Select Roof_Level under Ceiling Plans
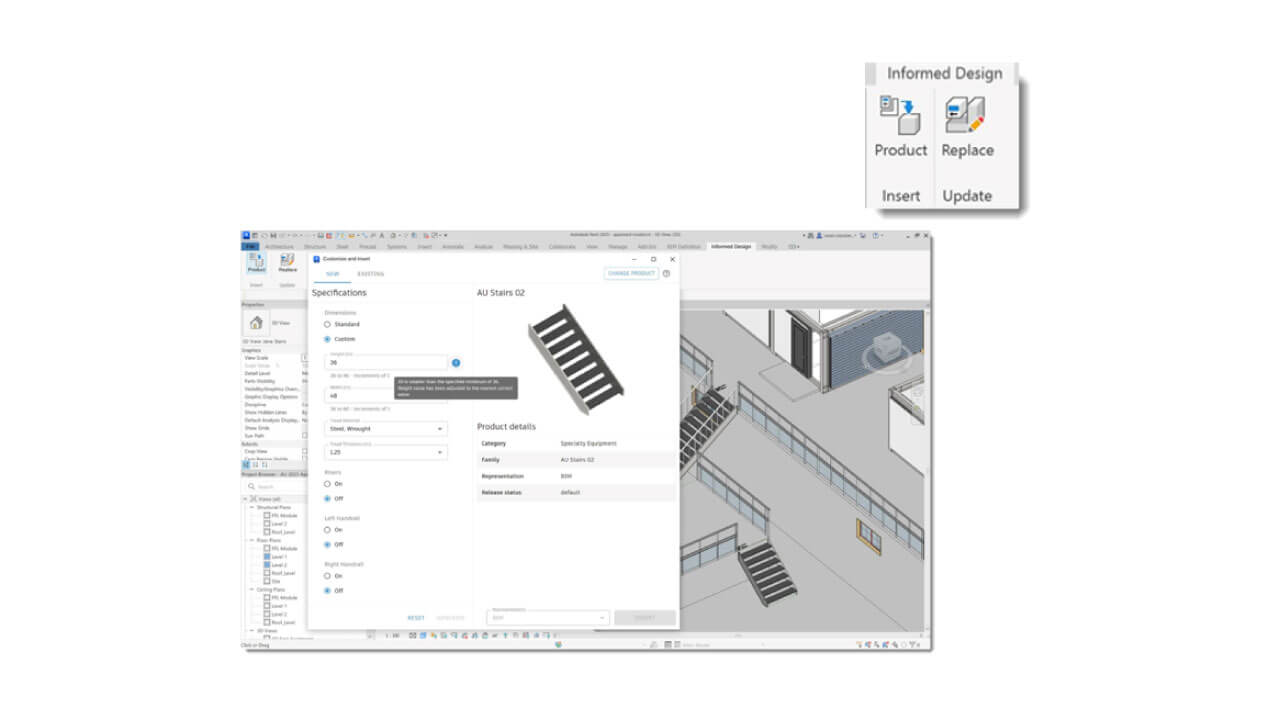This screenshot has width=1280, height=720. click(279, 622)
